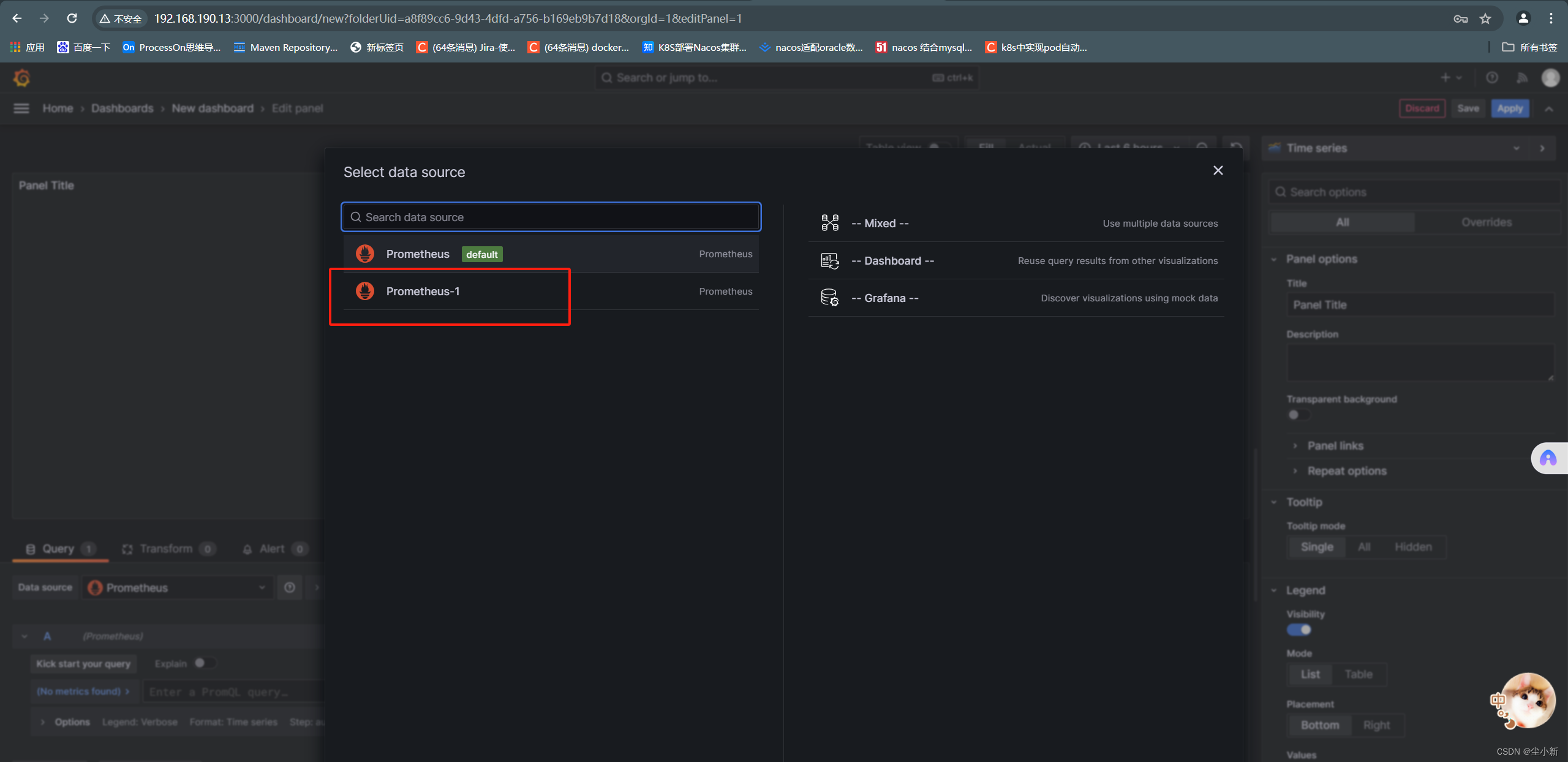Switch to the Overrides tab
The height and width of the screenshot is (762, 1568).
[1487, 222]
